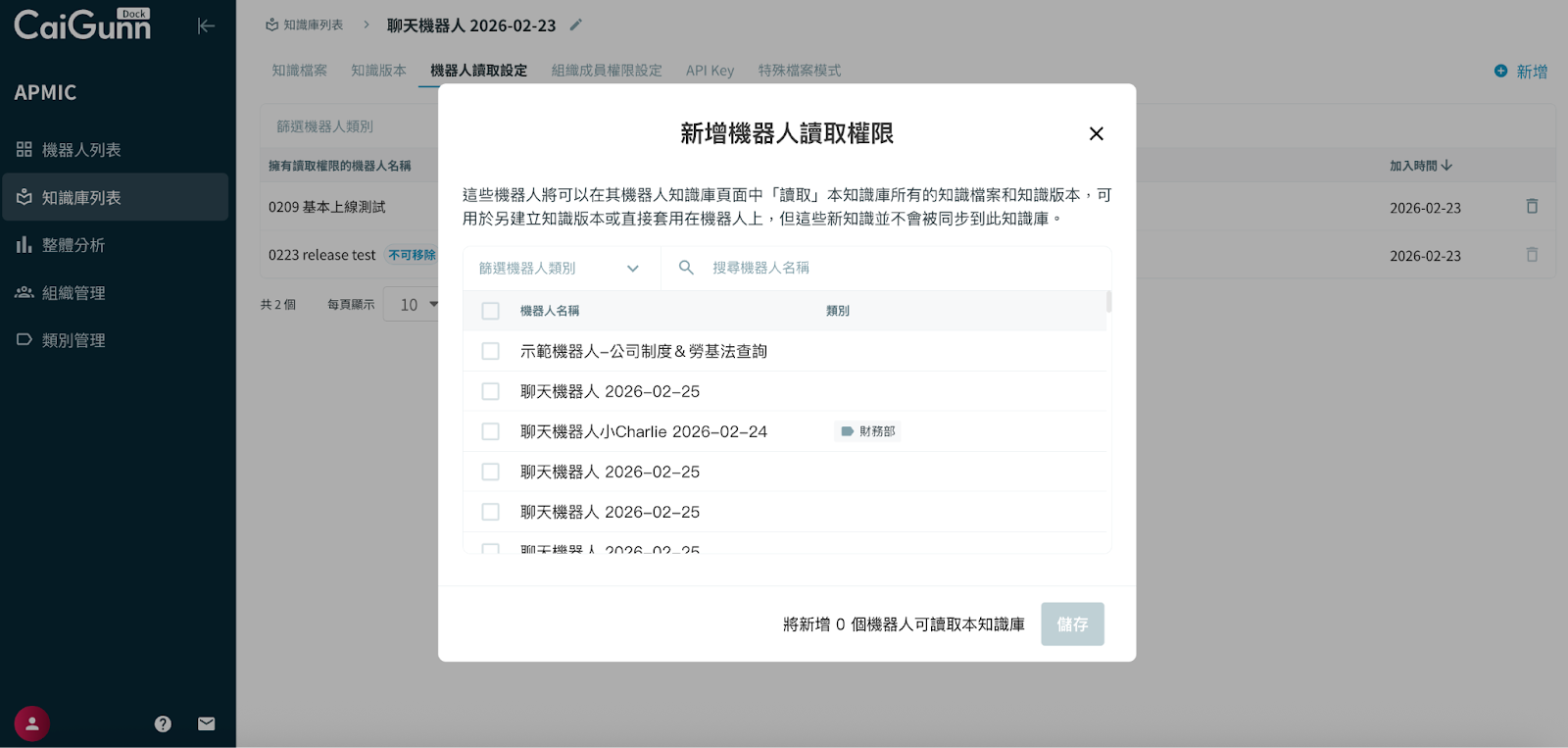Open help via the question mark icon
The height and width of the screenshot is (748, 1568).
163,723
